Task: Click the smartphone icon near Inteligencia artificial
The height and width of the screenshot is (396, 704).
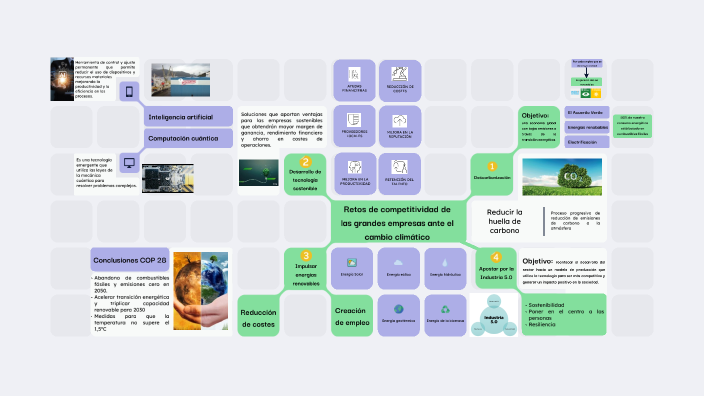Action: click(x=129, y=92)
